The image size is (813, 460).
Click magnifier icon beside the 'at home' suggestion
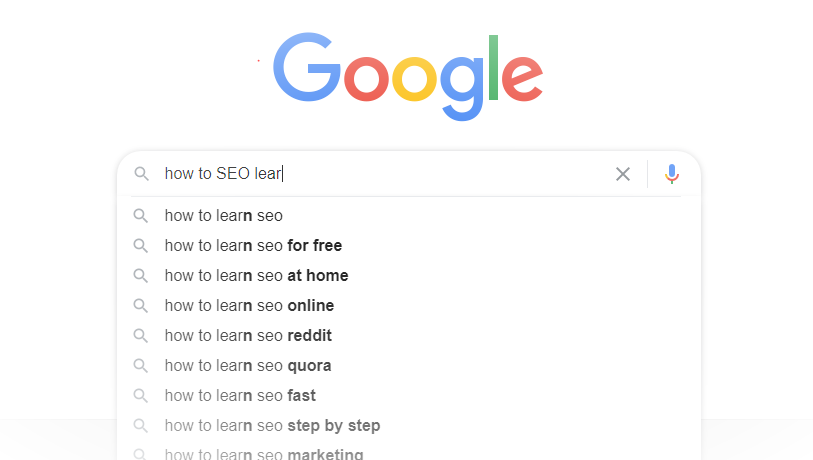[141, 275]
